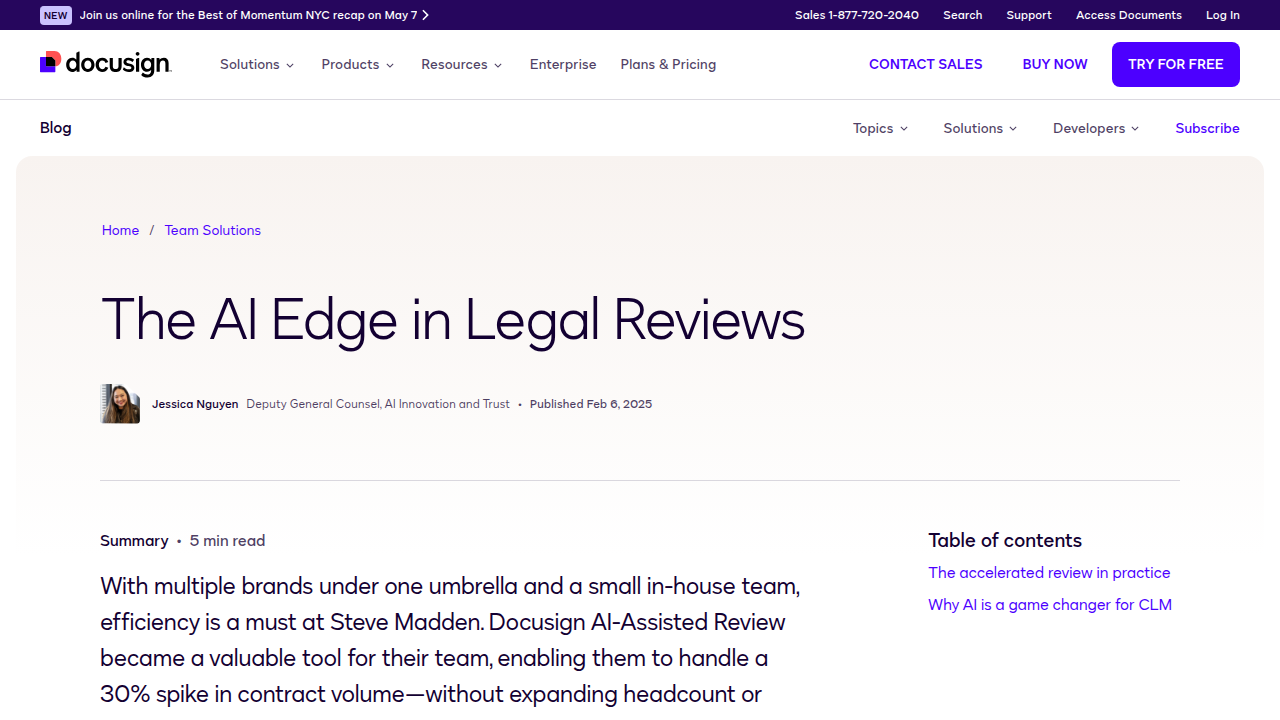Click author name Jessica Nguyen

click(195, 404)
